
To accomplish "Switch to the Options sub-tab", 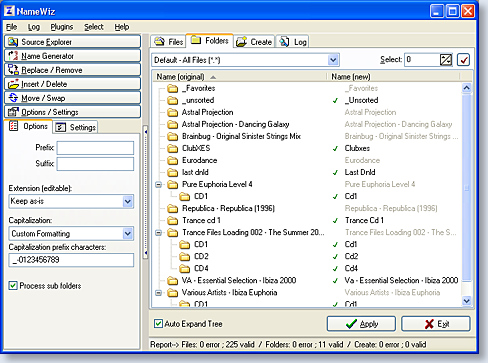I will (x=29, y=126).
